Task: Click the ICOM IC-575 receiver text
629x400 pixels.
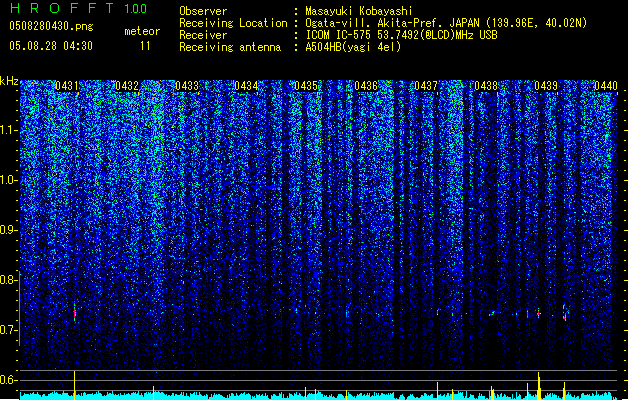Action: [x=401, y=35]
